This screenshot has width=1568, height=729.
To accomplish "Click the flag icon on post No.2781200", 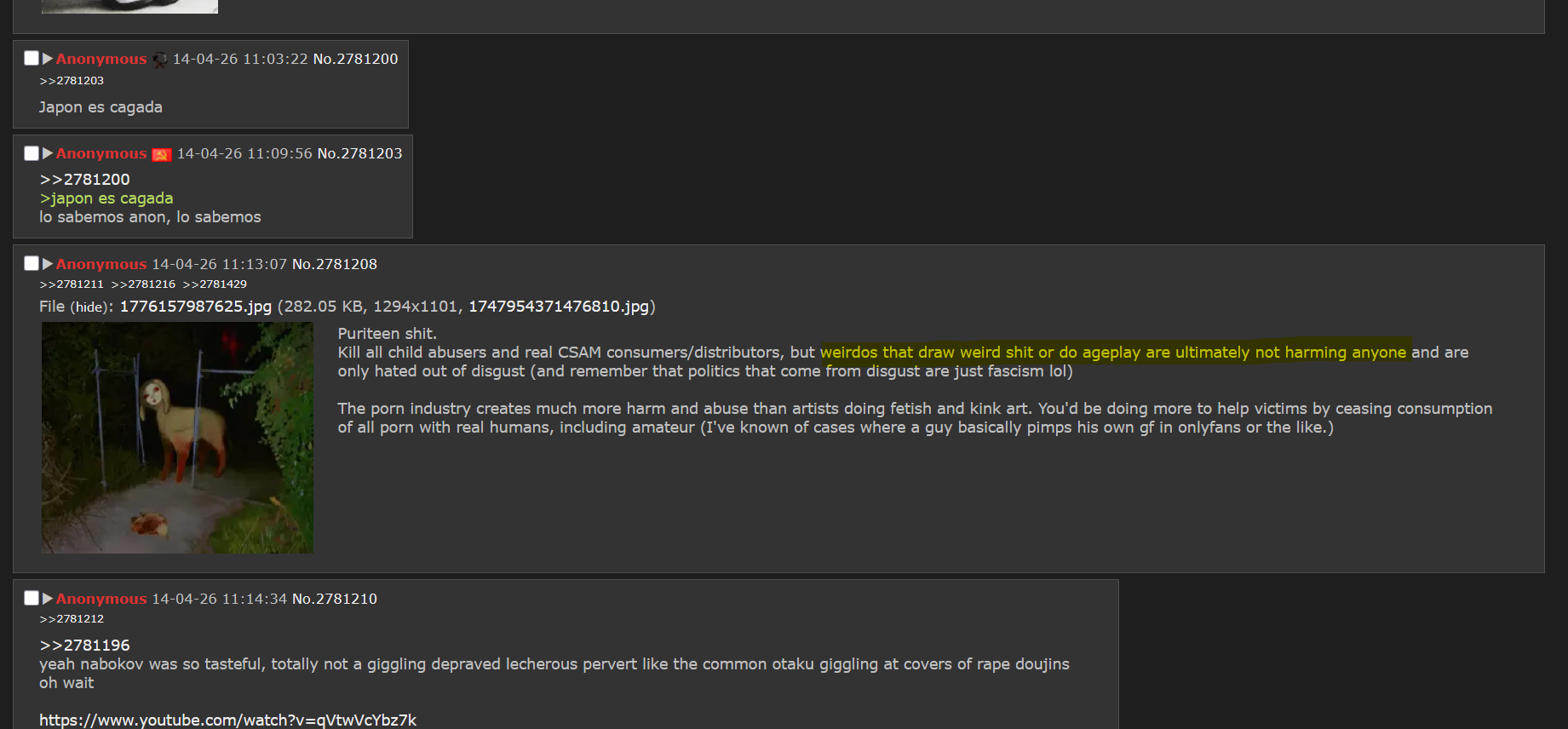I will point(159,60).
